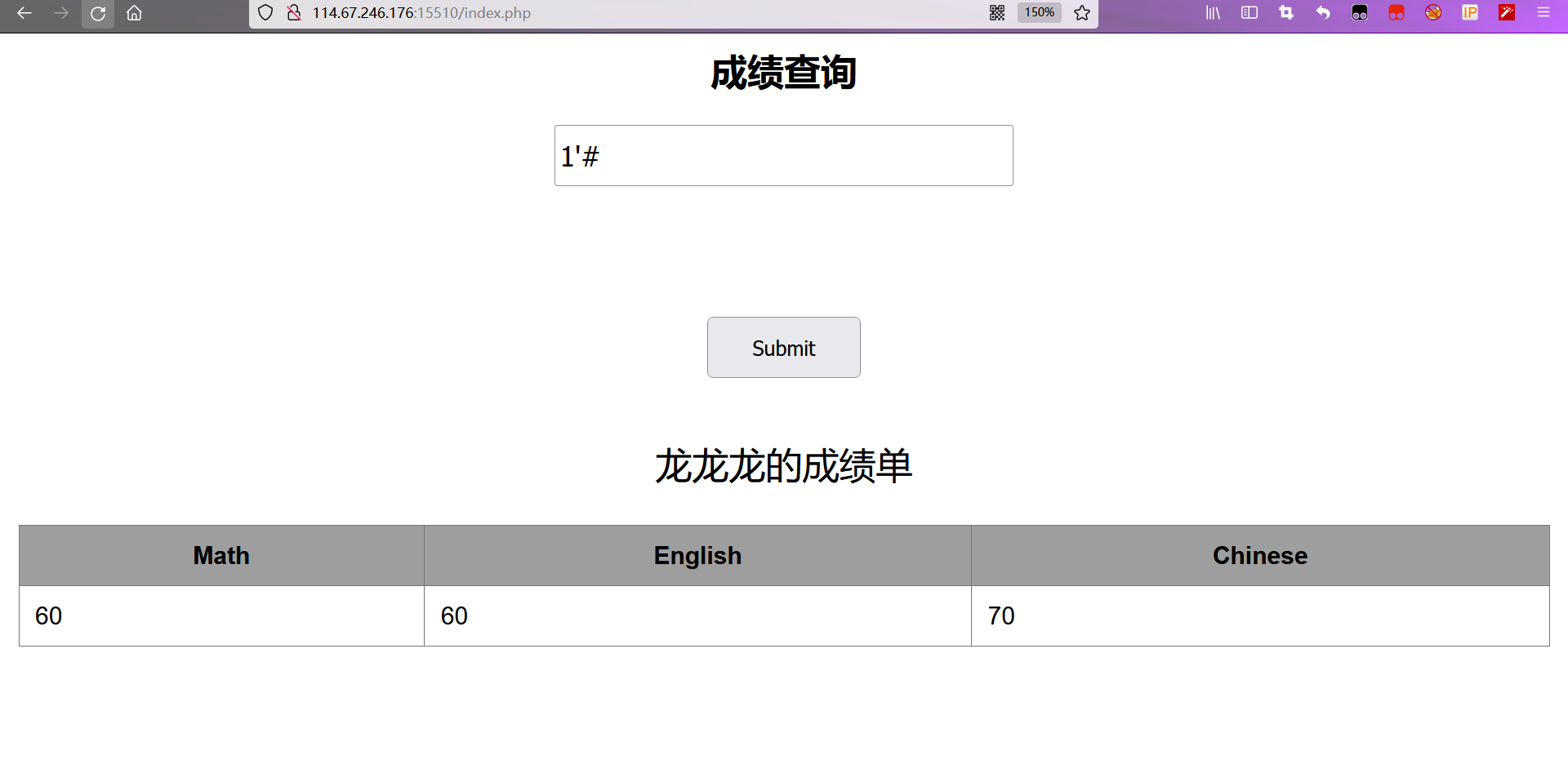Select the Math score cell showing 60
The image size is (1568, 760).
[220, 616]
